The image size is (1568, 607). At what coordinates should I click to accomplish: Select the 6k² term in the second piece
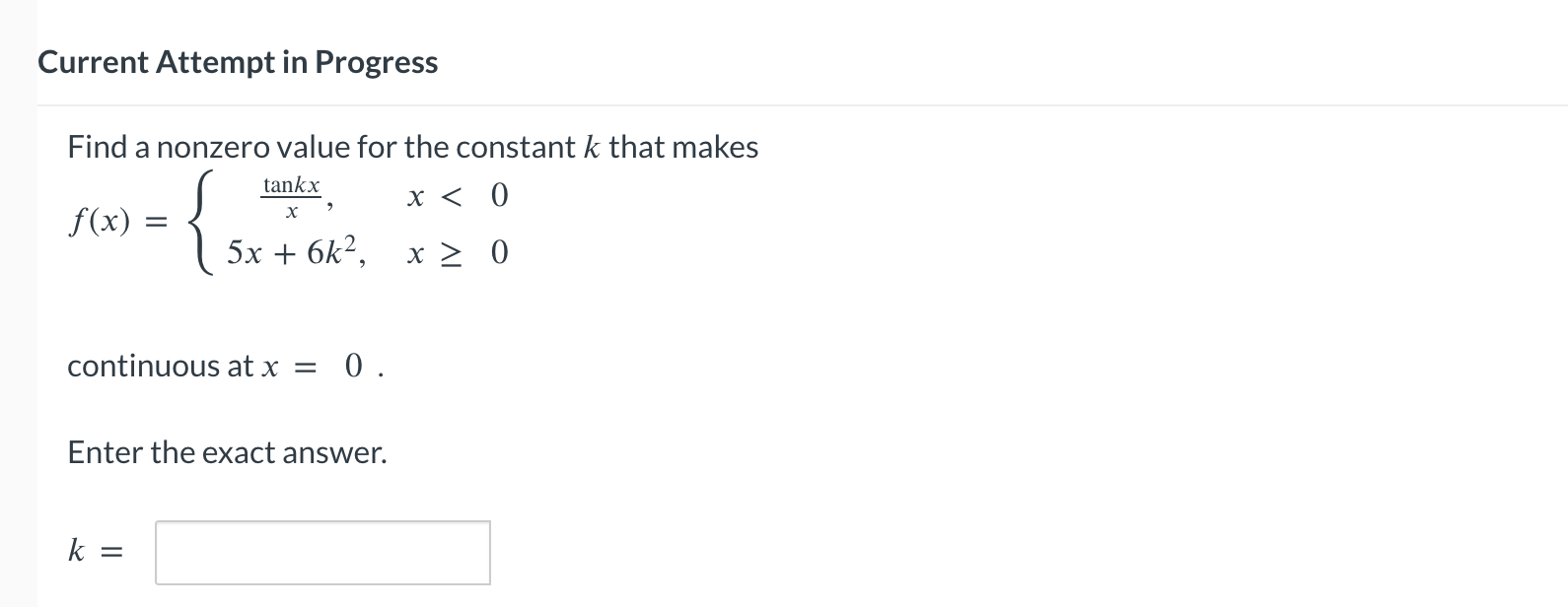point(329,251)
